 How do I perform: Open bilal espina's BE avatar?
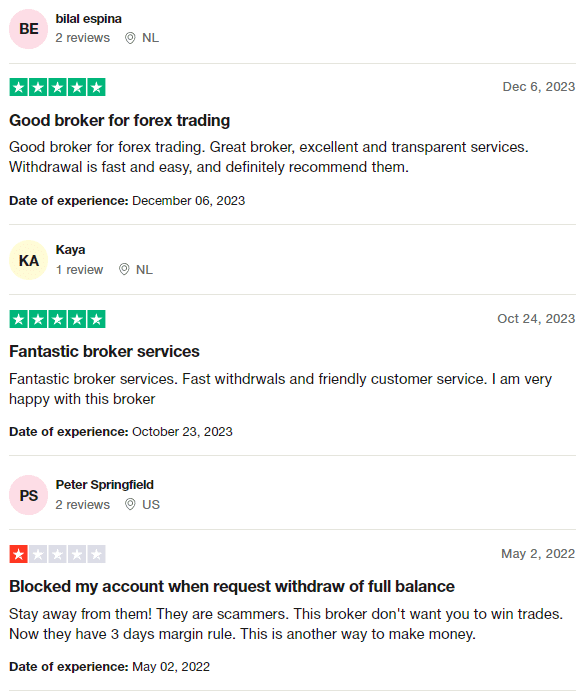(x=28, y=29)
